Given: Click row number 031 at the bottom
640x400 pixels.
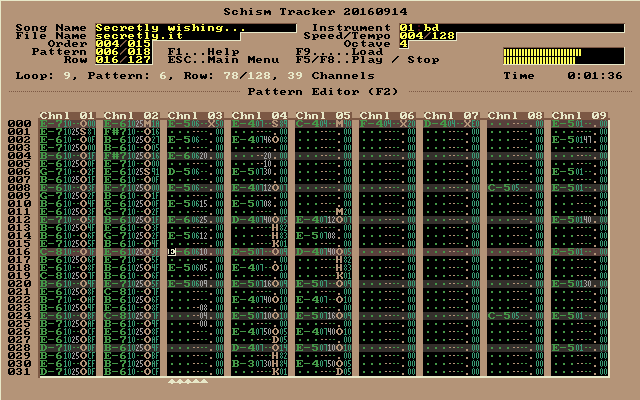Looking at the screenshot, I should [19, 372].
